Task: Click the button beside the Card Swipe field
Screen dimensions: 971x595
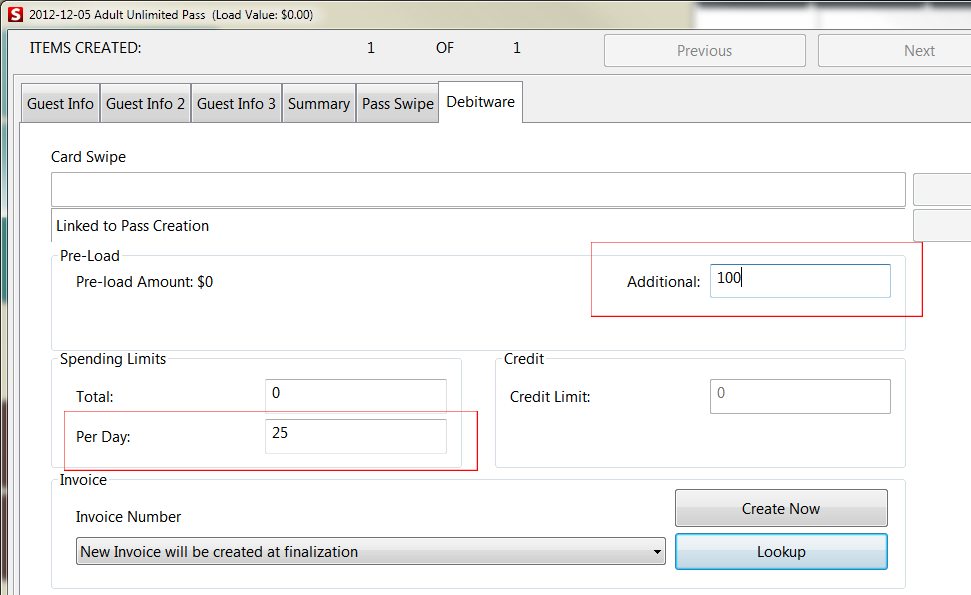Action: click(x=944, y=188)
